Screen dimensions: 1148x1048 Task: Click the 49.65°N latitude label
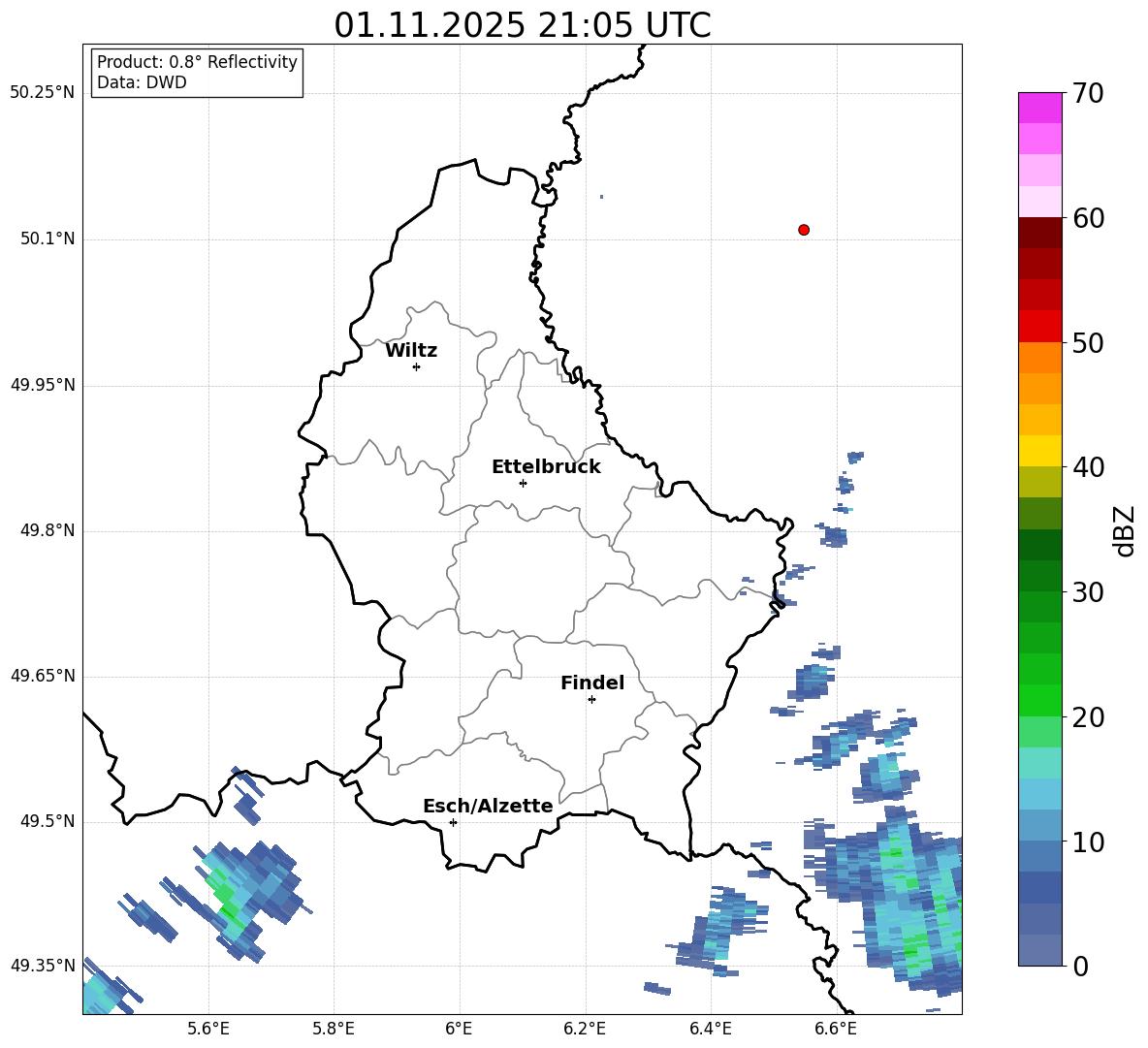click(x=43, y=676)
